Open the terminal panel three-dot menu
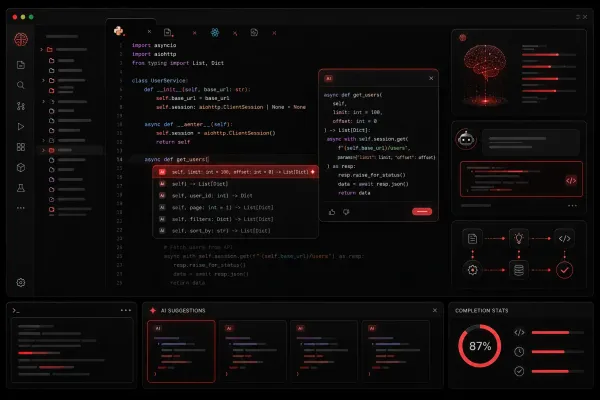Viewport: 600px width, 400px height. (126, 310)
